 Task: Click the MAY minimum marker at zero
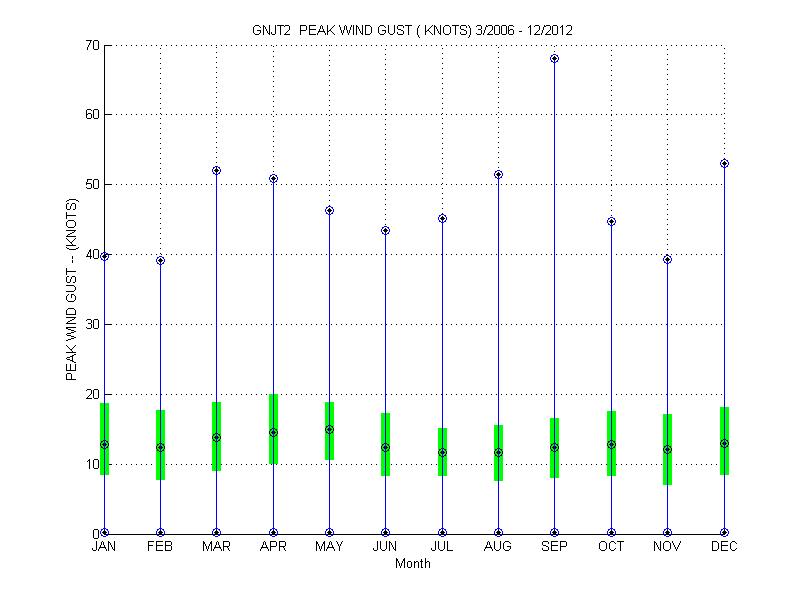pos(330,533)
